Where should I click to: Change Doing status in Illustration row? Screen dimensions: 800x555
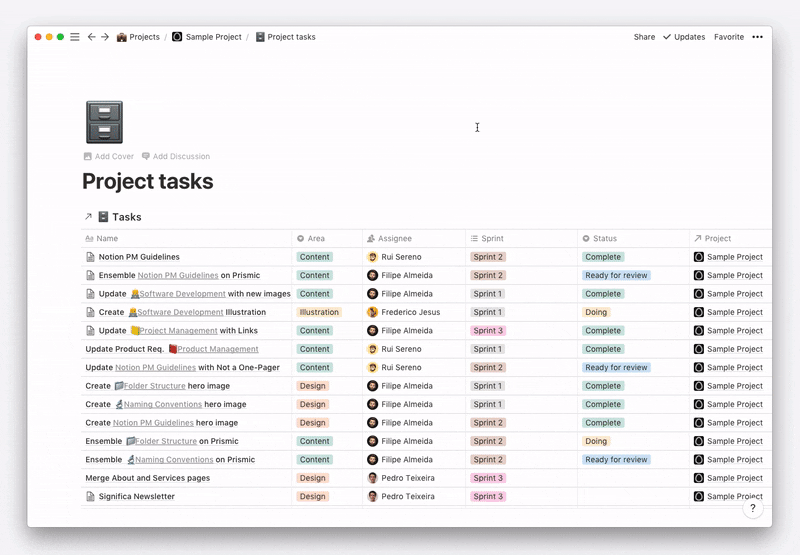pos(596,312)
